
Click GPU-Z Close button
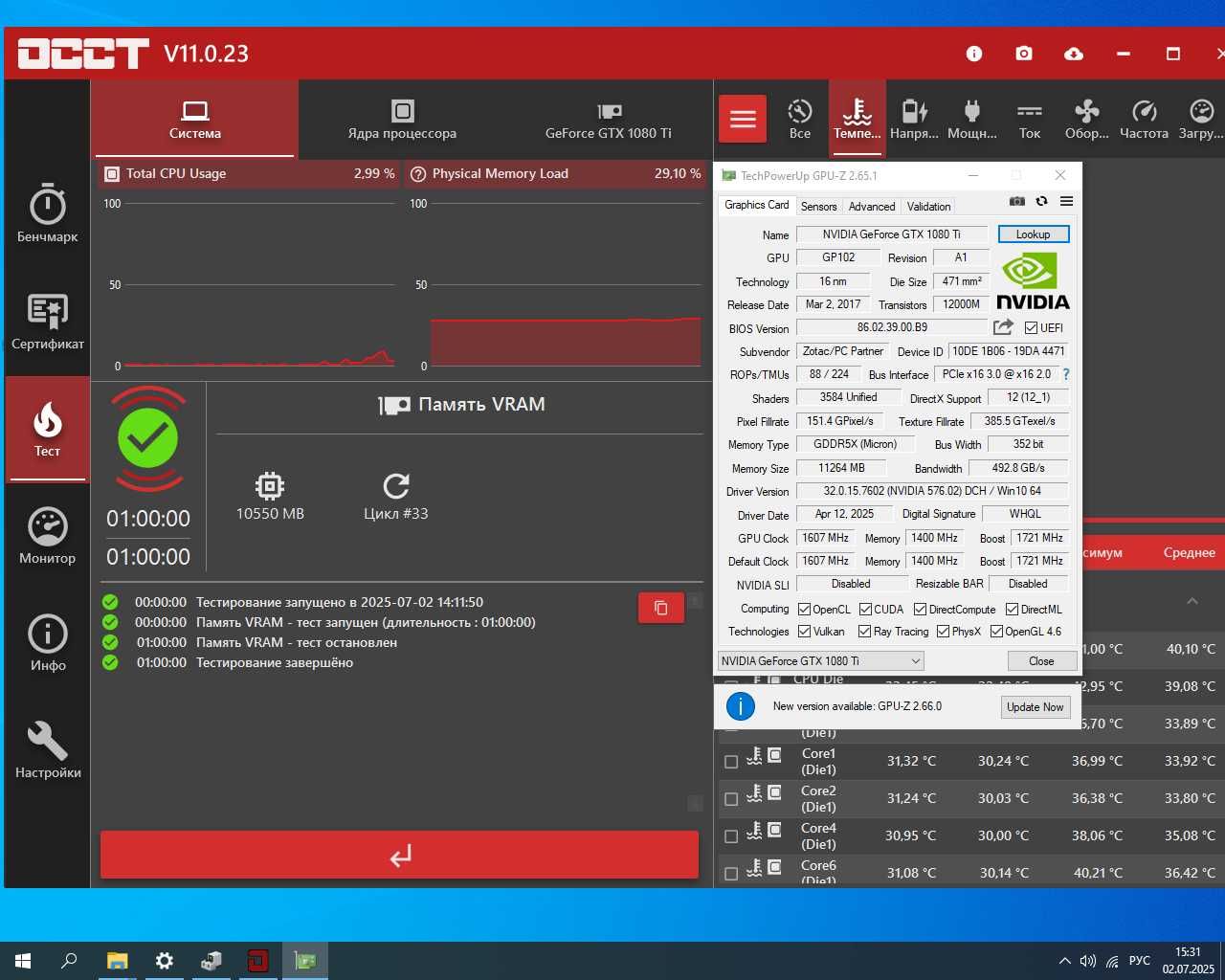tap(1041, 660)
